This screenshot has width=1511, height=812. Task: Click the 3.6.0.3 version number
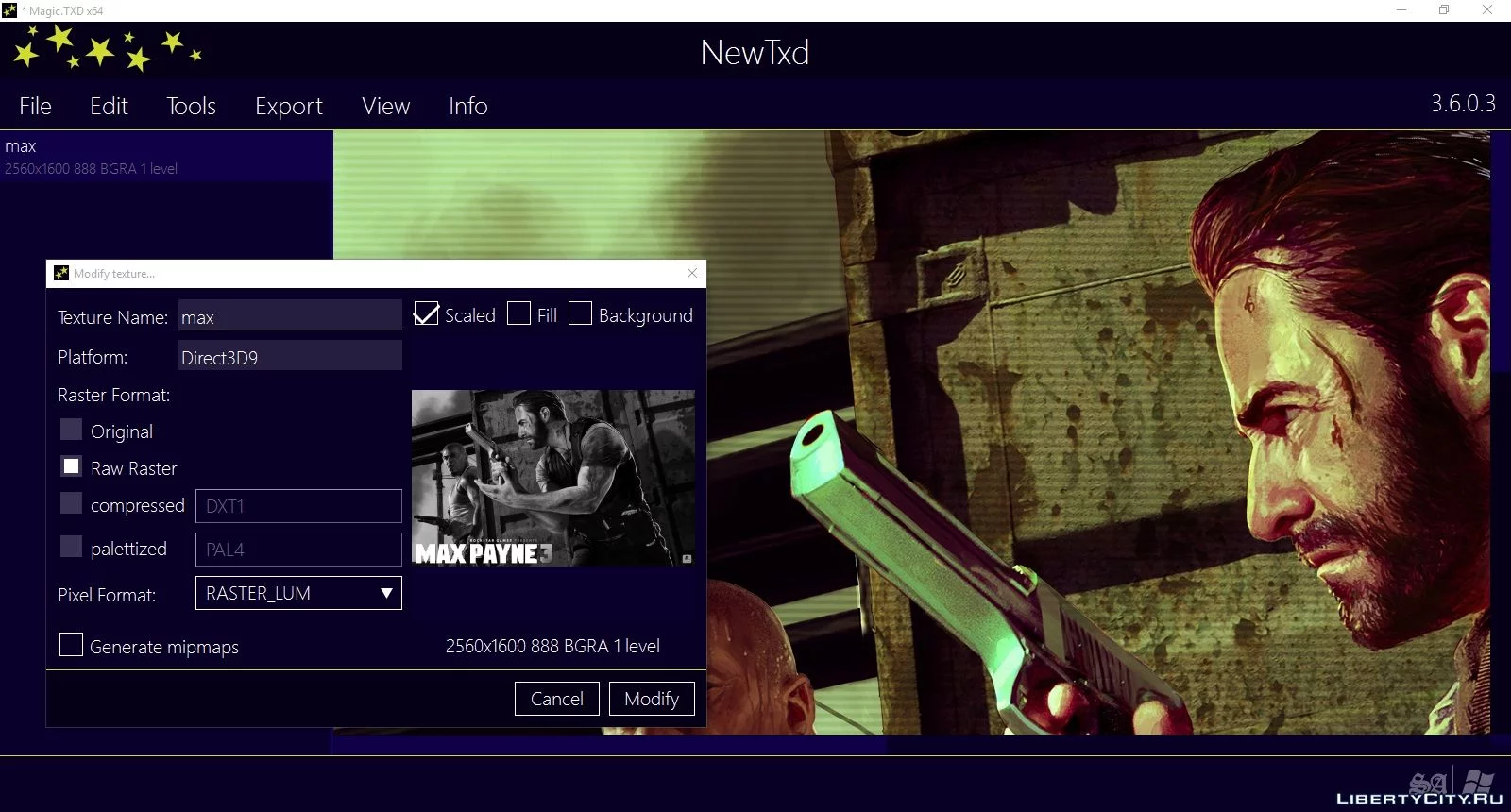1463,103
